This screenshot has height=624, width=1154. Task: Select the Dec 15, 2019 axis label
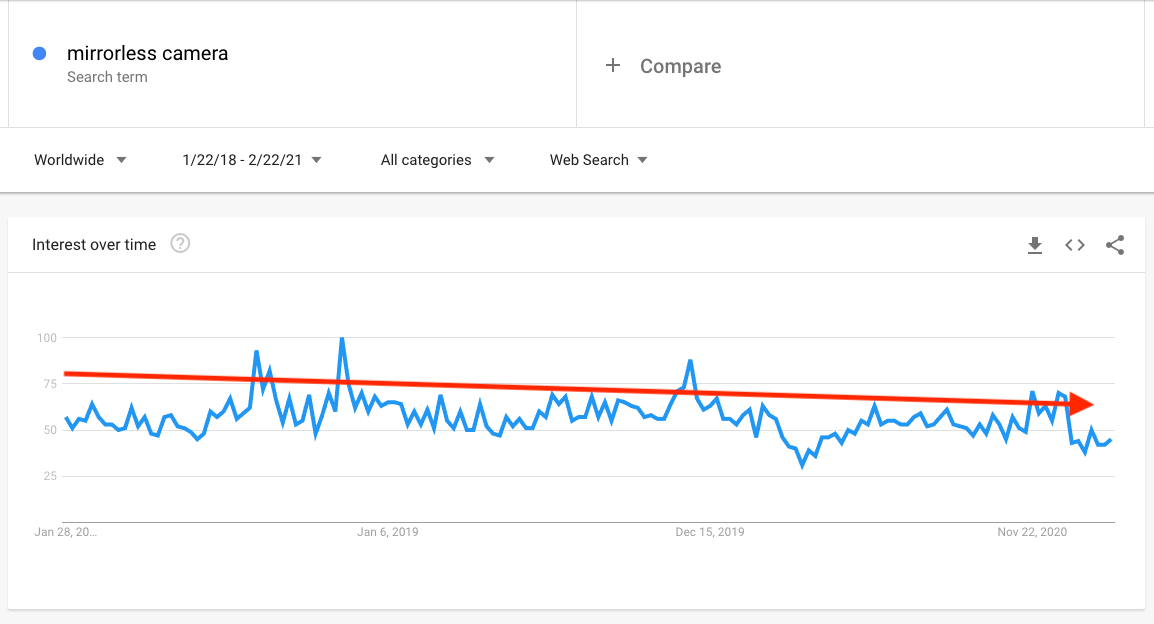click(x=709, y=532)
